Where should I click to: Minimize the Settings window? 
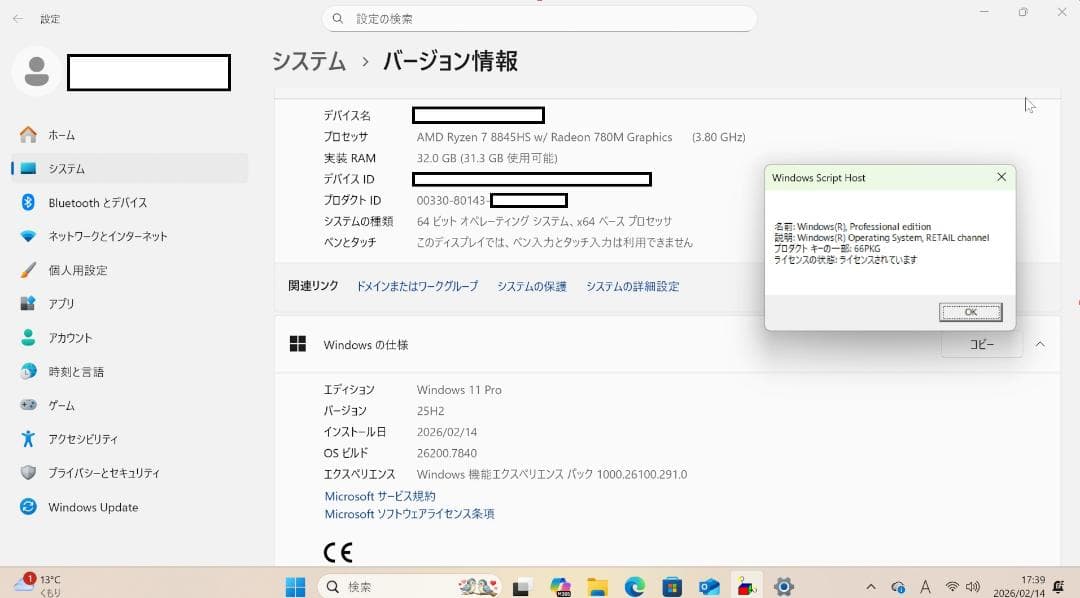pyautogui.click(x=984, y=12)
